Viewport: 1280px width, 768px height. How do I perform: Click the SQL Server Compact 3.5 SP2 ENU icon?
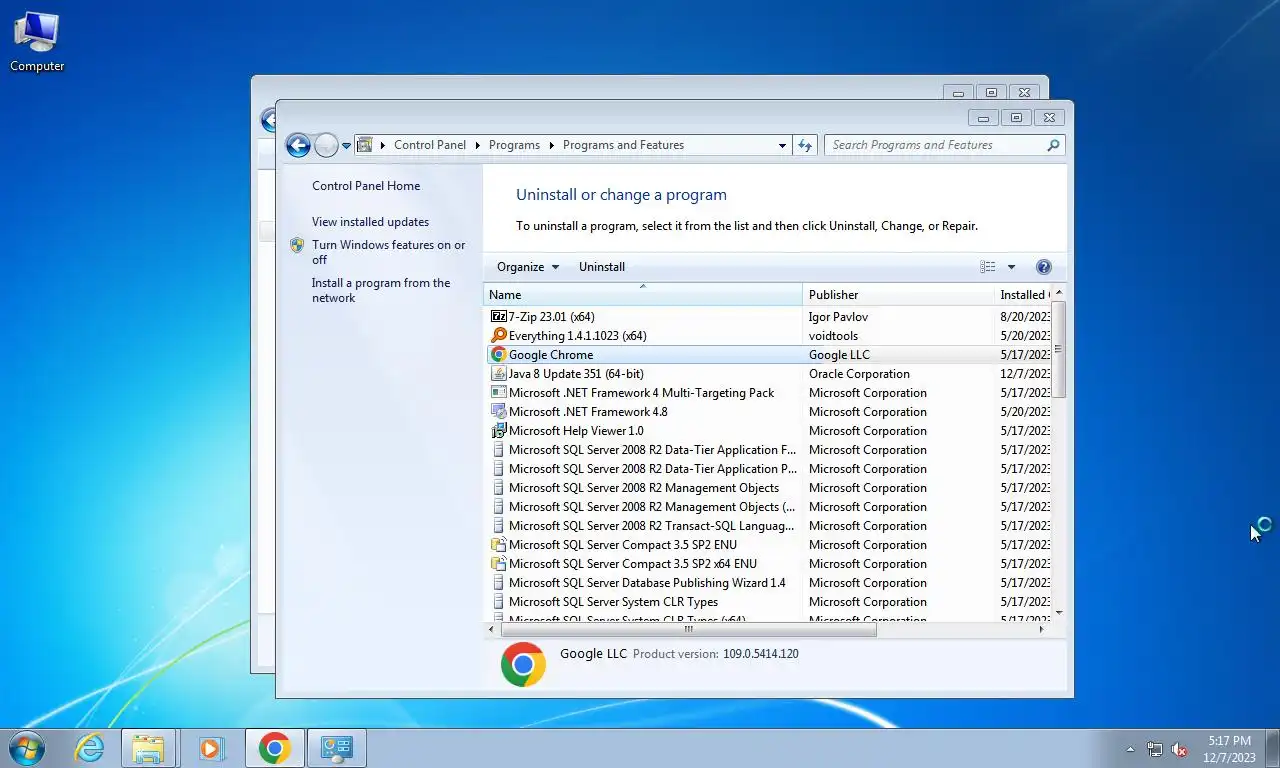coord(499,545)
